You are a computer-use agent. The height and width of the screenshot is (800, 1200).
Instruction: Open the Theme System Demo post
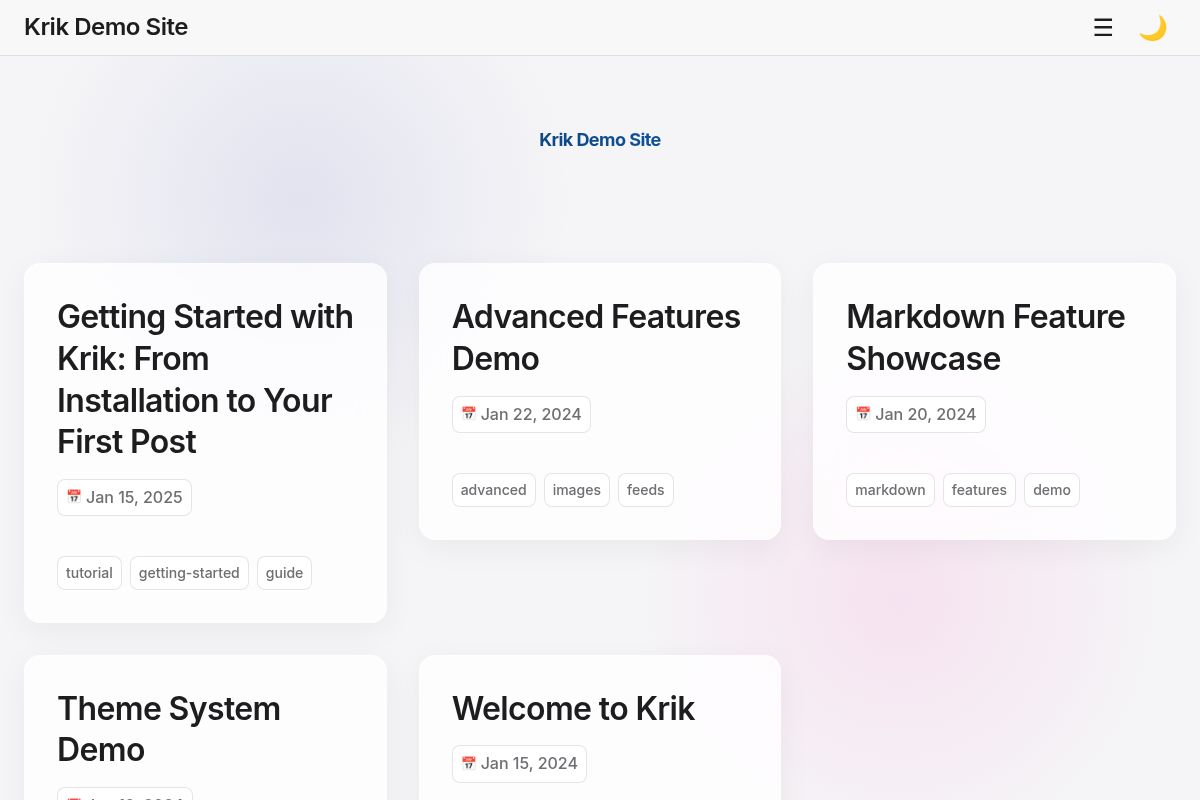[x=169, y=729]
